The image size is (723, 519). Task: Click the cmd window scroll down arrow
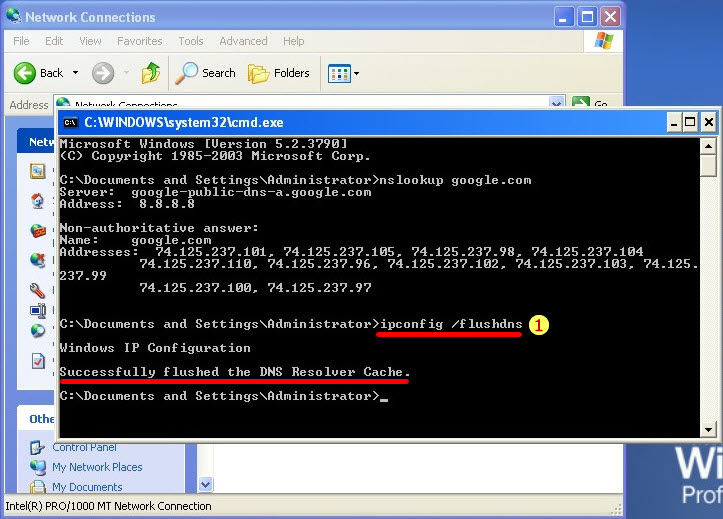pyautogui.click(x=708, y=430)
